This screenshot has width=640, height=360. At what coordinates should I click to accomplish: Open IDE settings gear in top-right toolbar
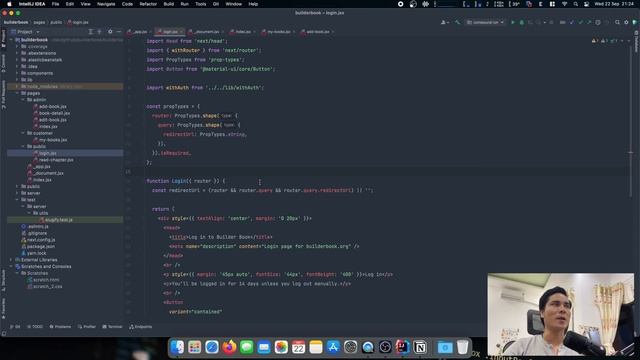626,22
